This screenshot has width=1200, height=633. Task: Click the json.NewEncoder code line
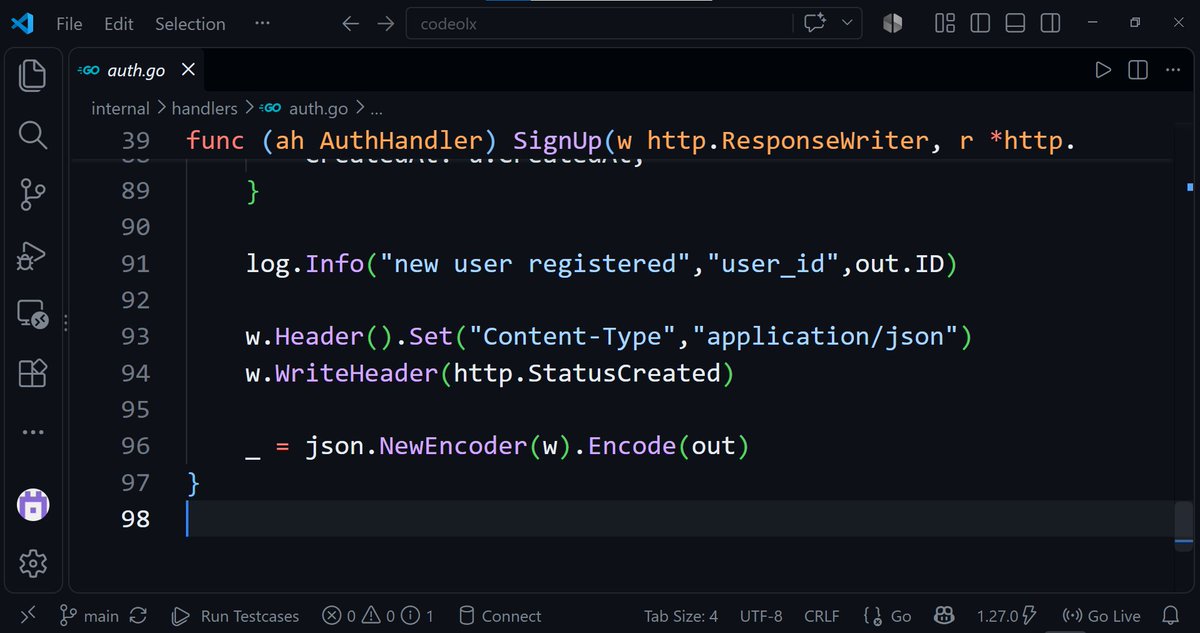tap(497, 446)
